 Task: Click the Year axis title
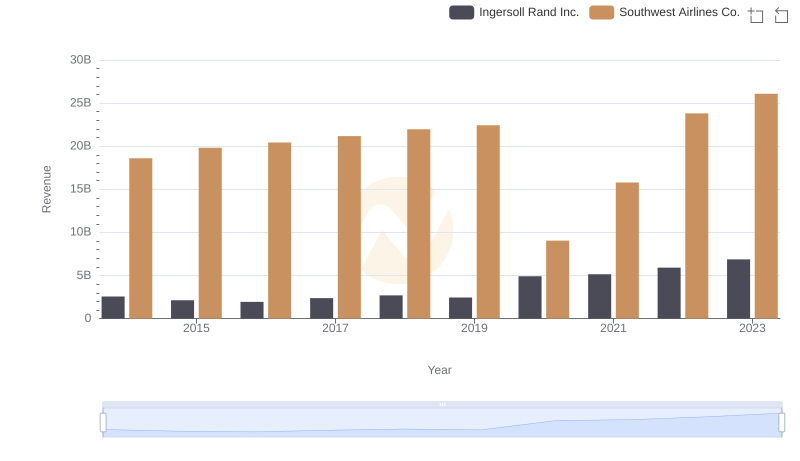439,370
